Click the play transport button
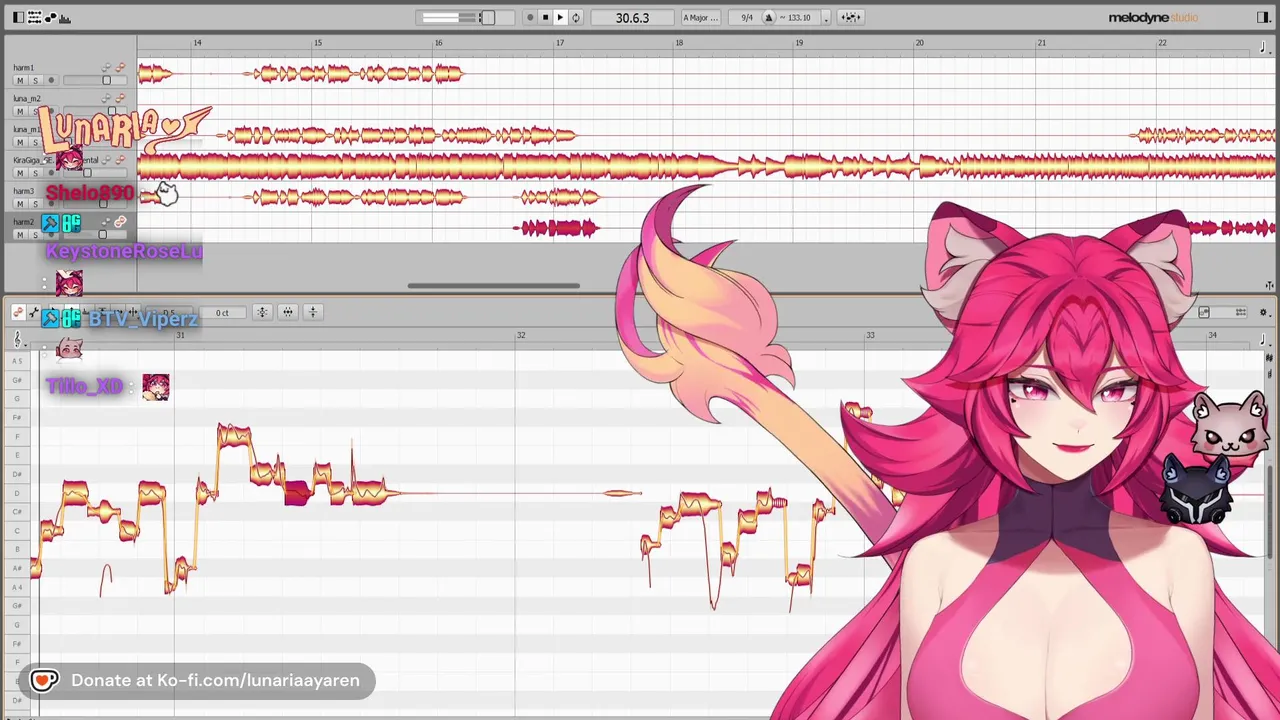Viewport: 1280px width, 720px height. (x=560, y=17)
